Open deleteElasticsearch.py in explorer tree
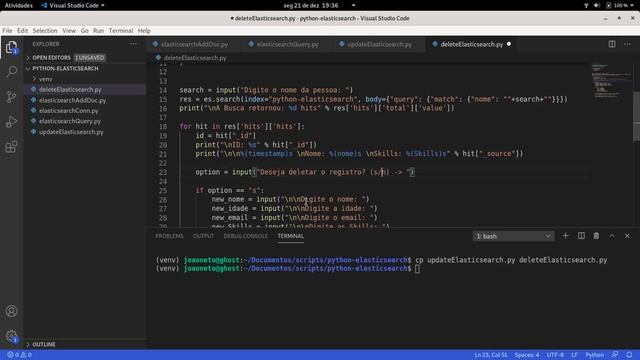The width and height of the screenshot is (640, 360). pyautogui.click(x=70, y=89)
